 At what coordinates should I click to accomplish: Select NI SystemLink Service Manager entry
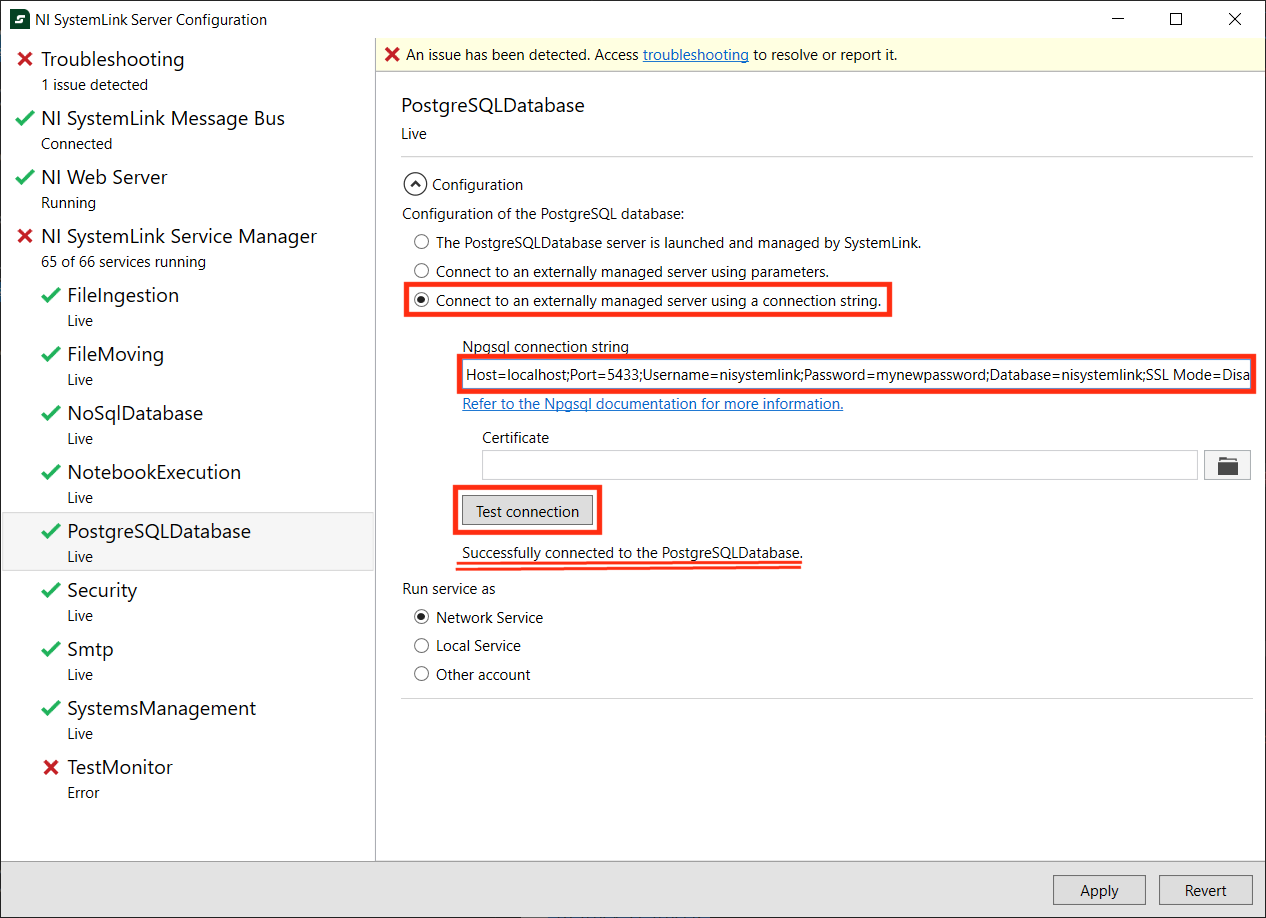(x=188, y=248)
